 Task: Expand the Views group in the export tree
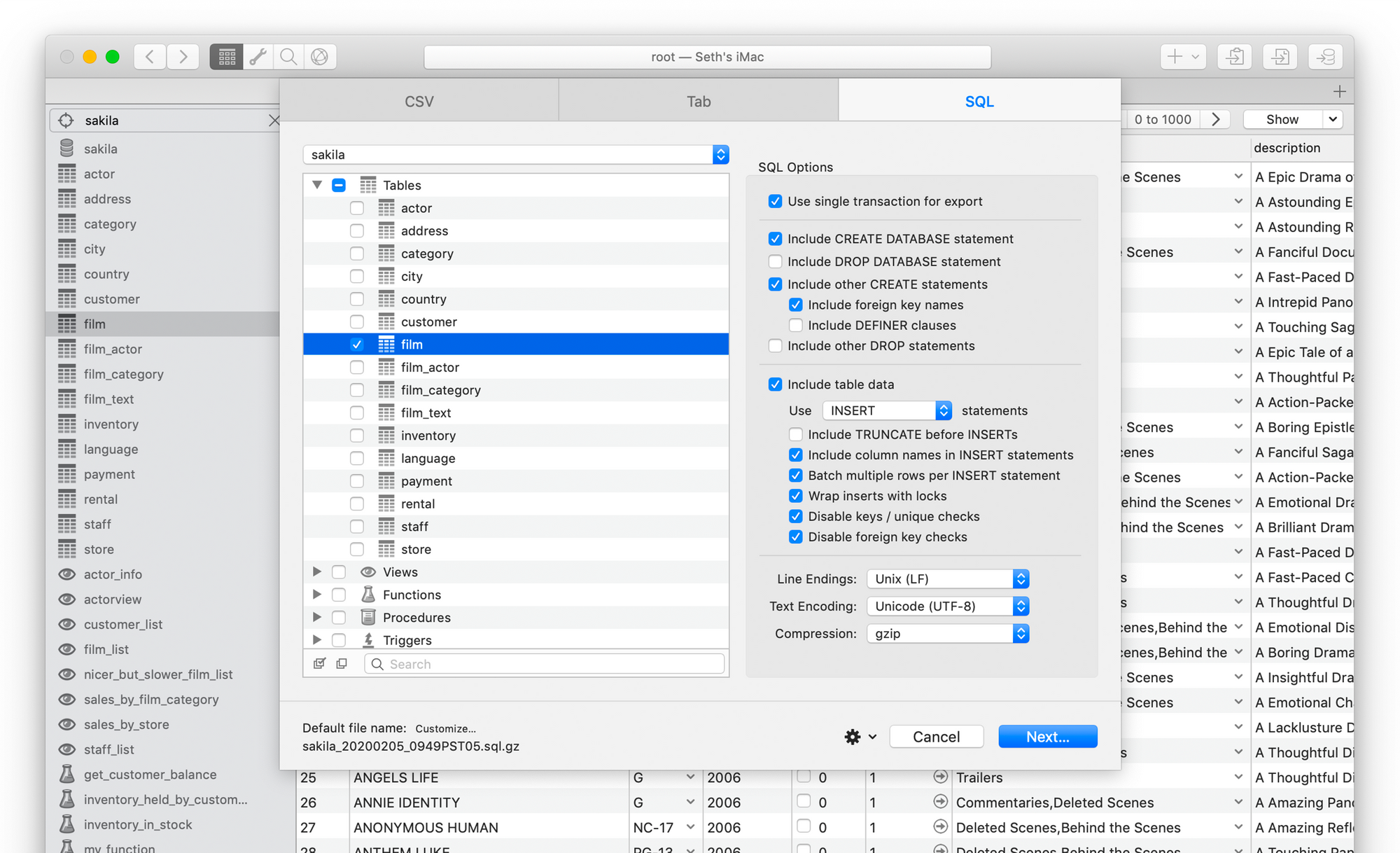[x=317, y=571]
